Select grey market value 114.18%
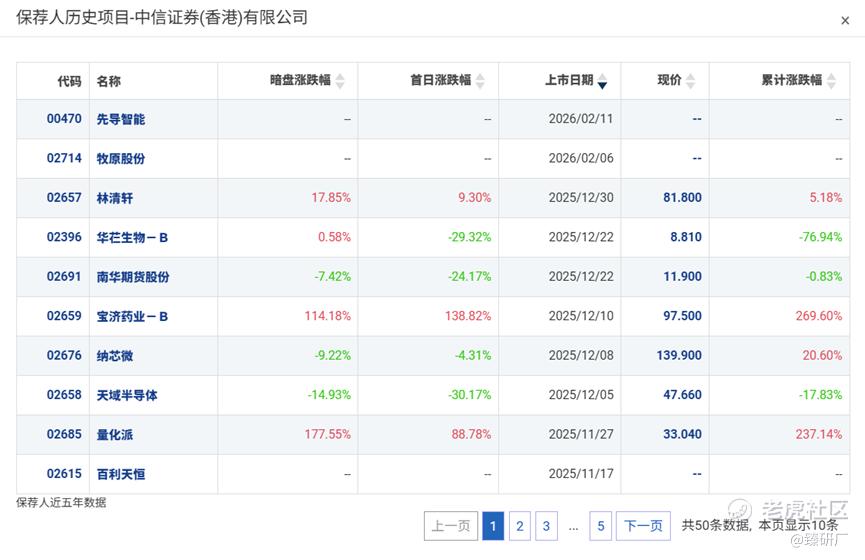Image resolution: width=865 pixels, height=560 pixels. [x=328, y=316]
